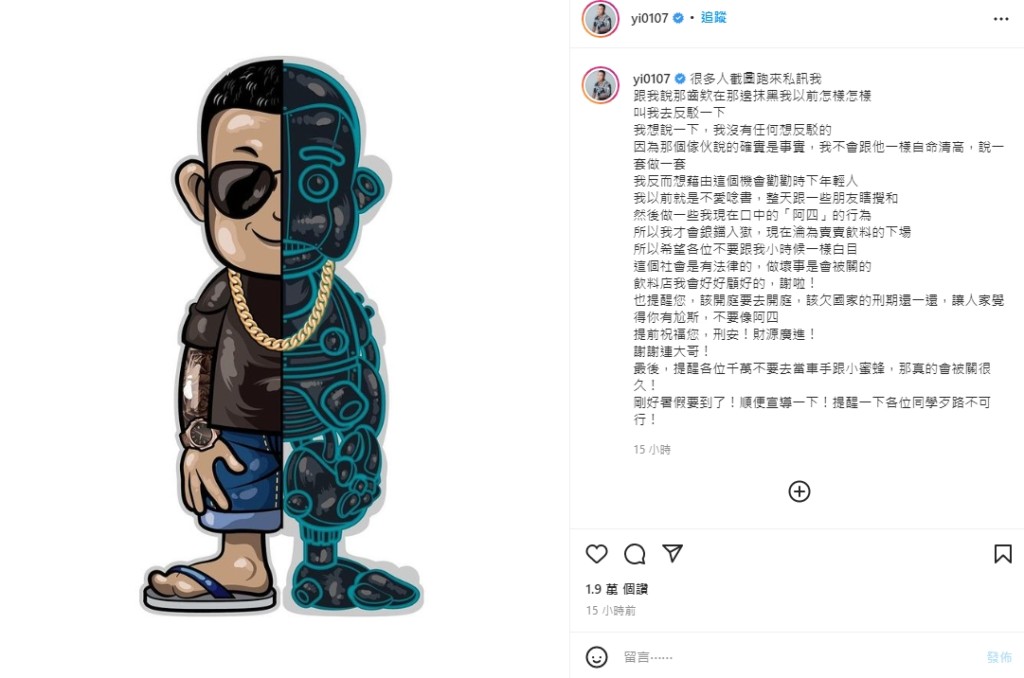Click the cartoon character post image

282,337
